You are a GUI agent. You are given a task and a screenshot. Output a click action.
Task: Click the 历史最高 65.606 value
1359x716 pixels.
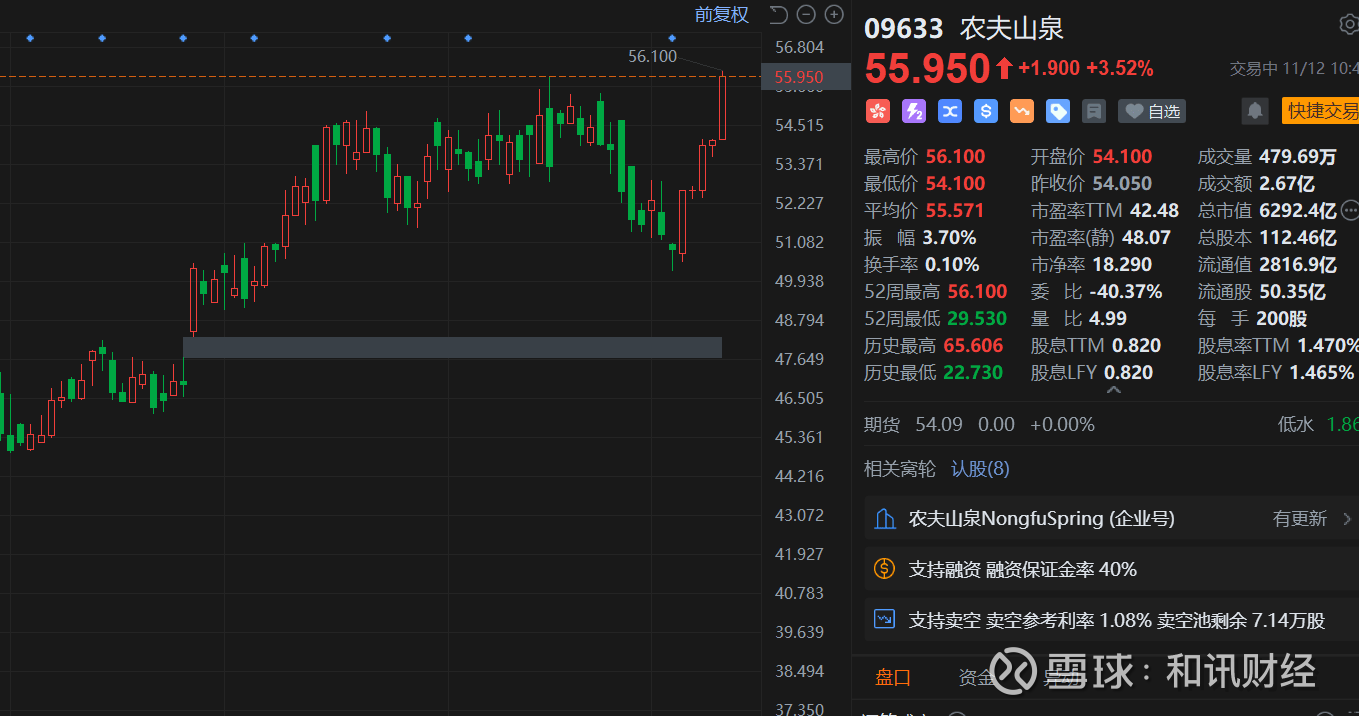pyautogui.click(x=973, y=345)
